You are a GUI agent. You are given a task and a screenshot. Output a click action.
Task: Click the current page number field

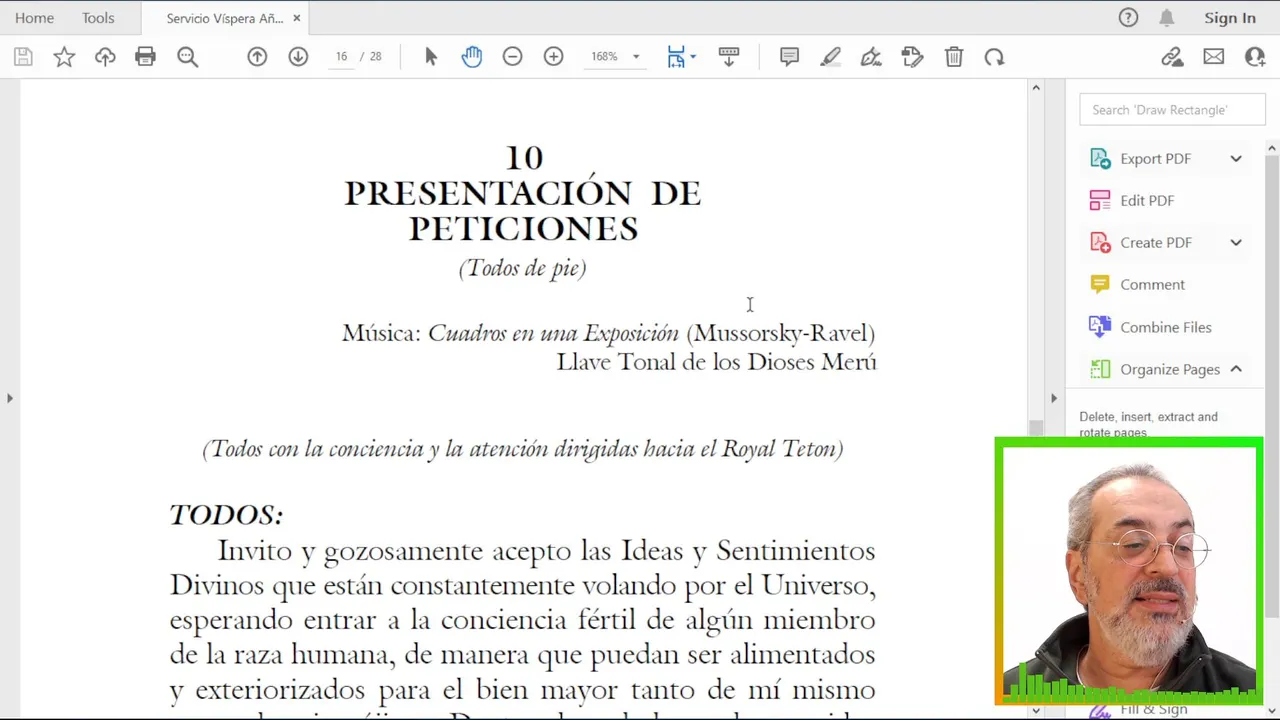[x=341, y=57]
